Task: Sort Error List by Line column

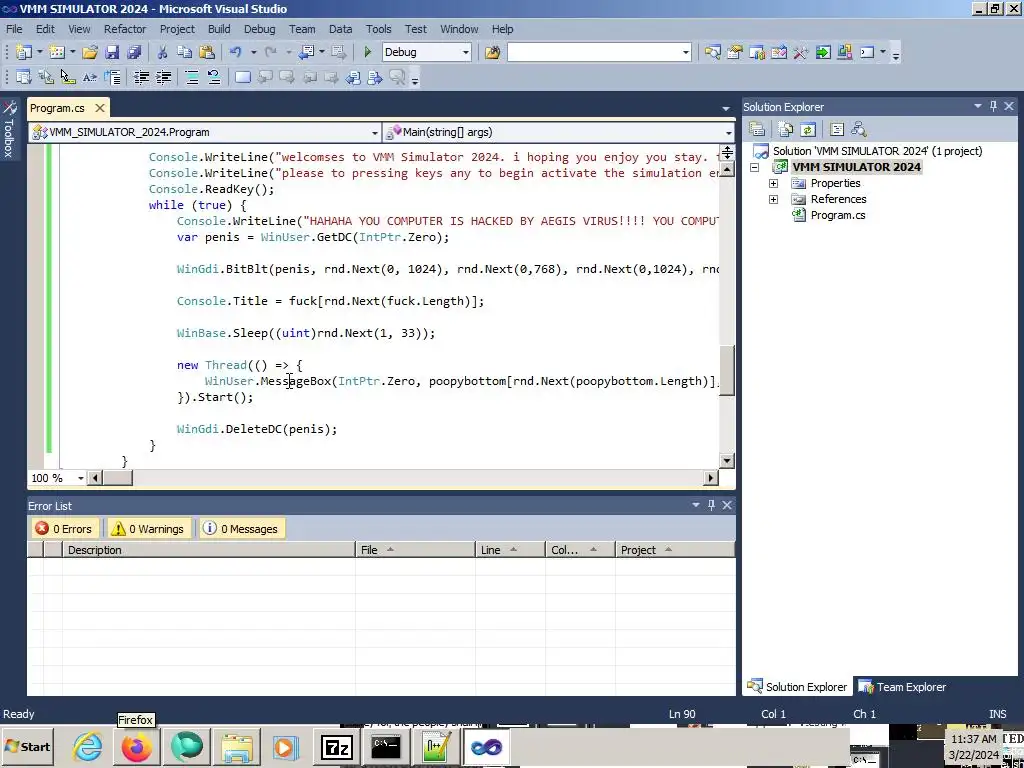Action: click(510, 550)
